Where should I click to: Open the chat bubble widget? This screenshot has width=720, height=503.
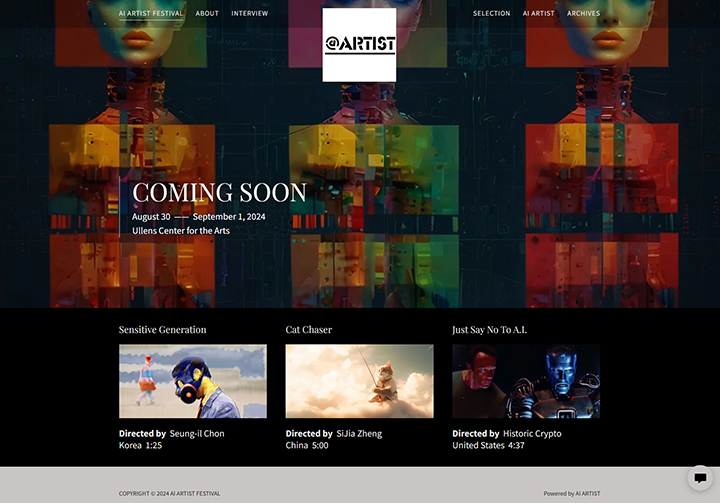coord(700,478)
